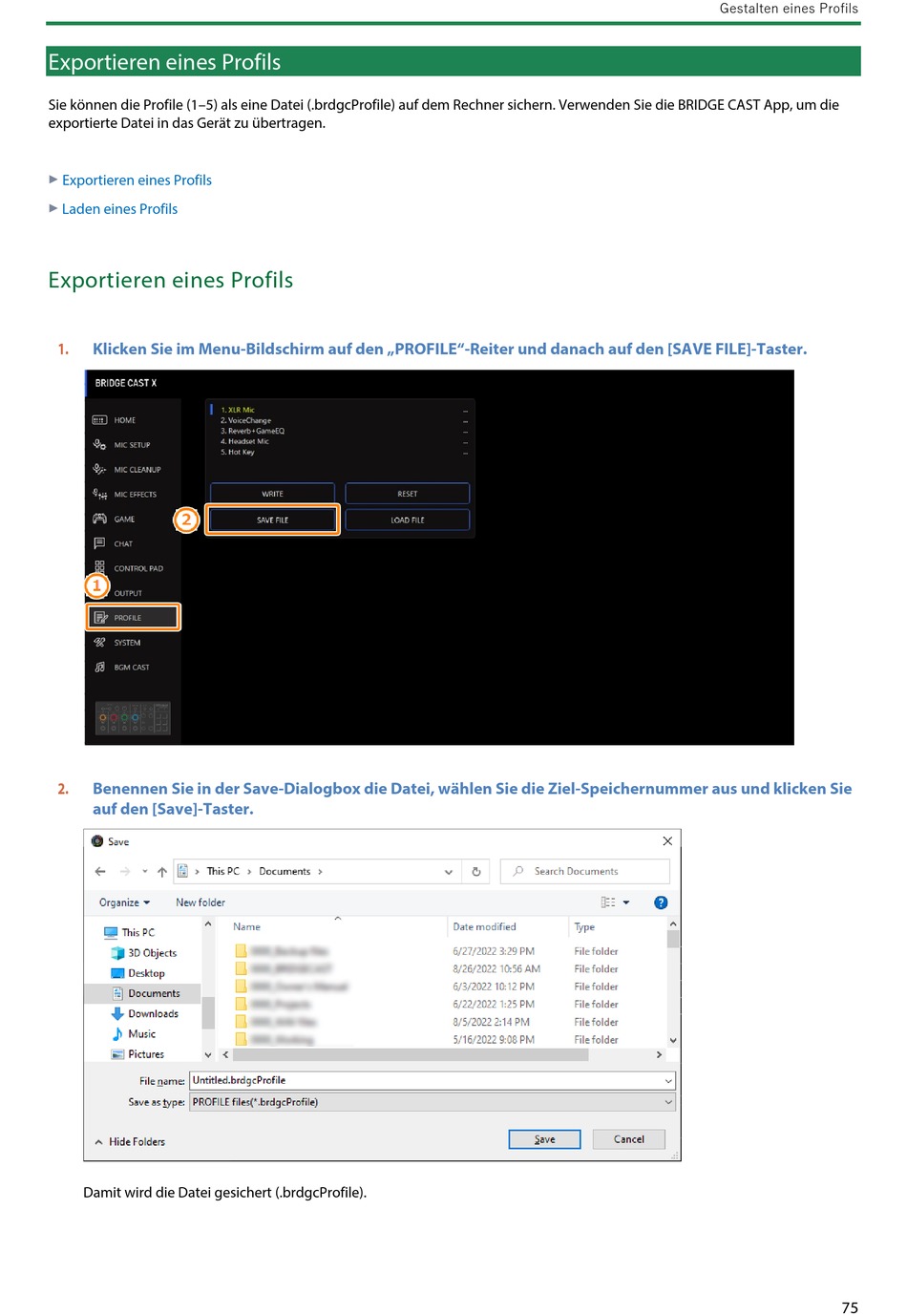Screen dimensions: 907x1316
Task: Click the Cancel button
Action: pyautogui.click(x=628, y=1139)
